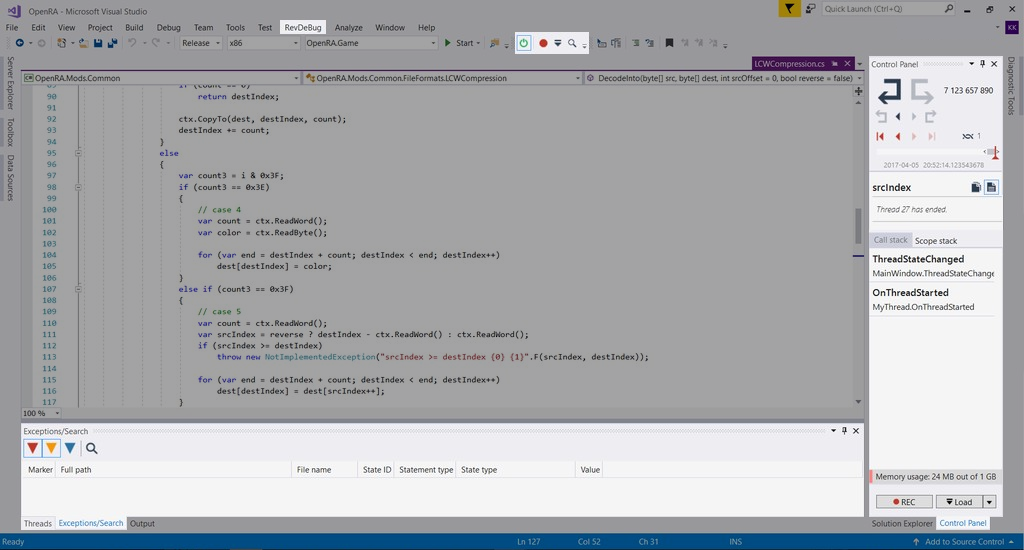Screen dimensions: 1024x550
Task: Collapse the if block on line 98
Action: [78, 187]
